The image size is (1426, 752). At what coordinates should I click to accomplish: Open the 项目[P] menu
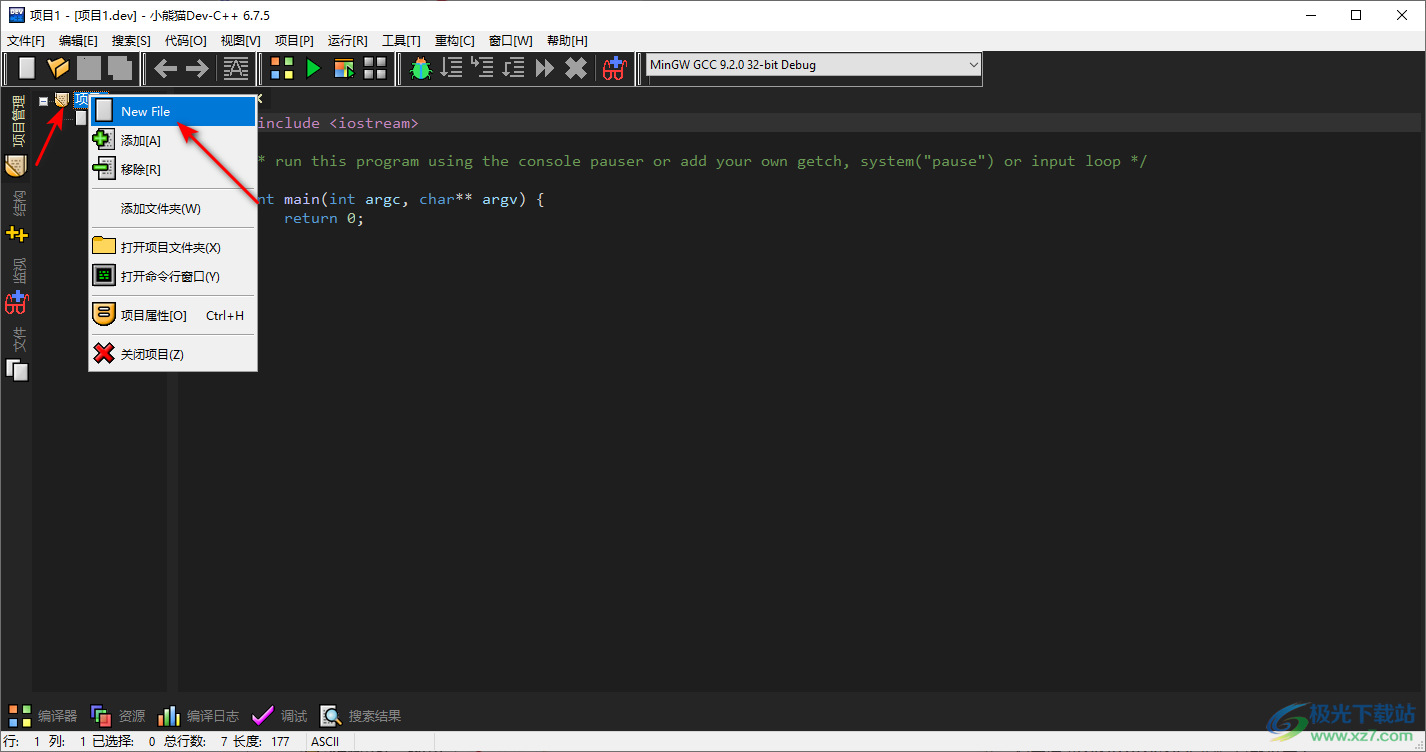[294, 41]
